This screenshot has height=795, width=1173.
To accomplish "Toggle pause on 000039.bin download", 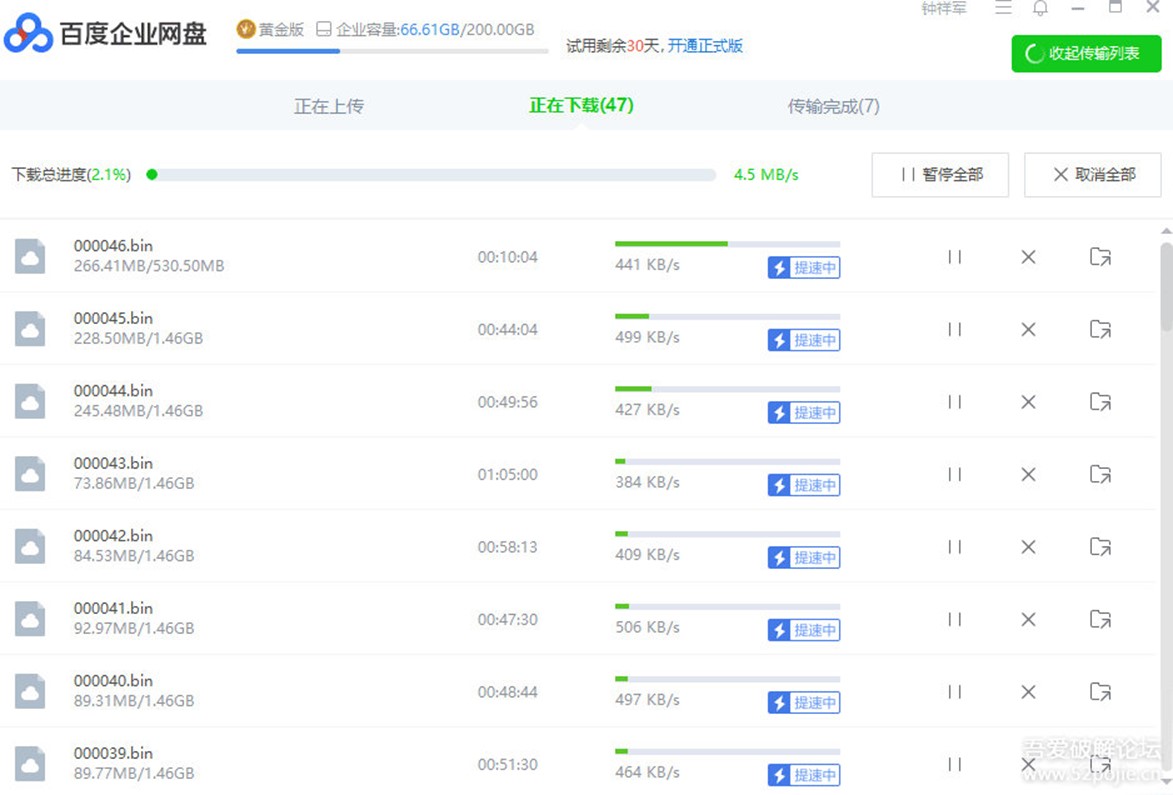I will [954, 765].
